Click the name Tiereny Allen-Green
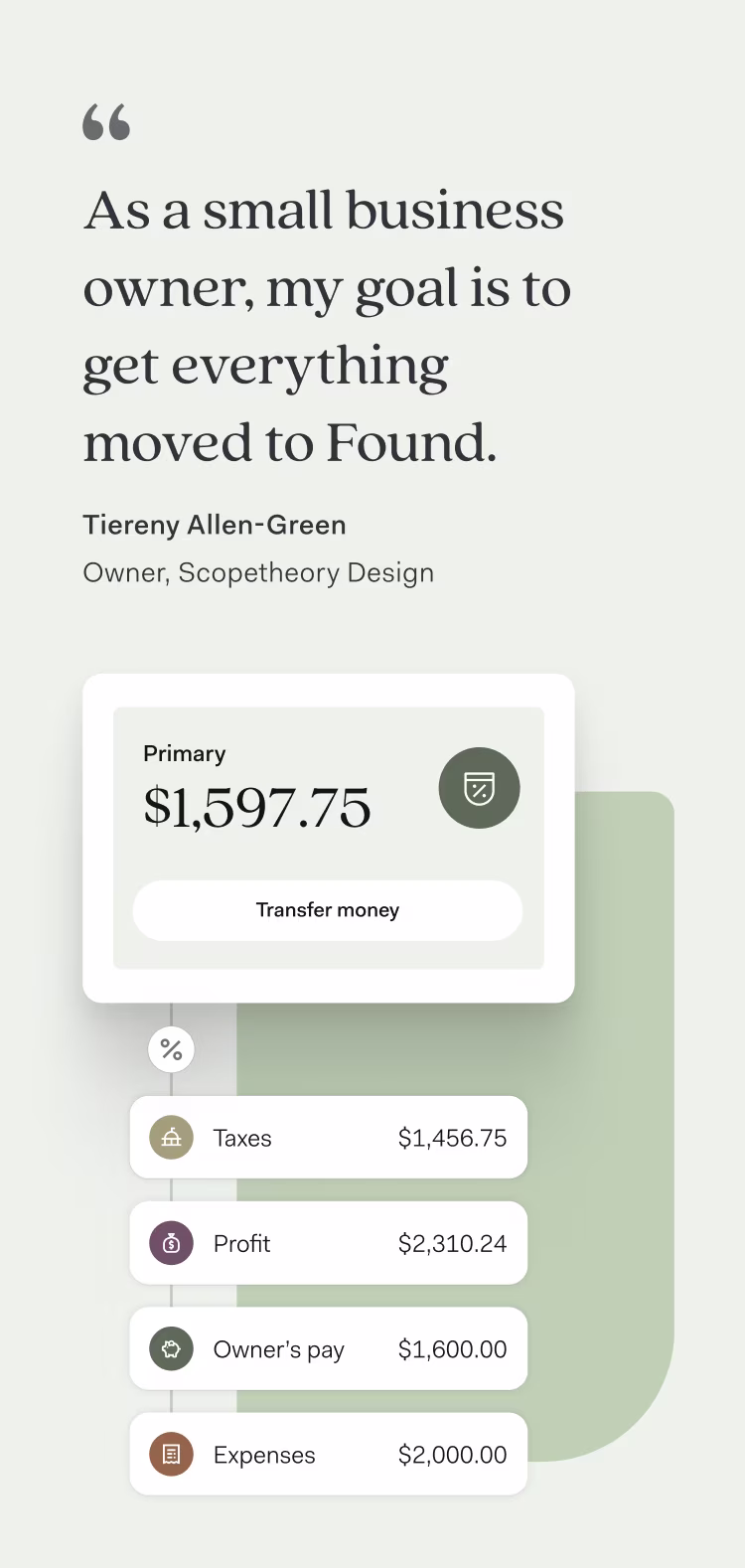Viewport: 745px width, 1568px height. coord(215,526)
